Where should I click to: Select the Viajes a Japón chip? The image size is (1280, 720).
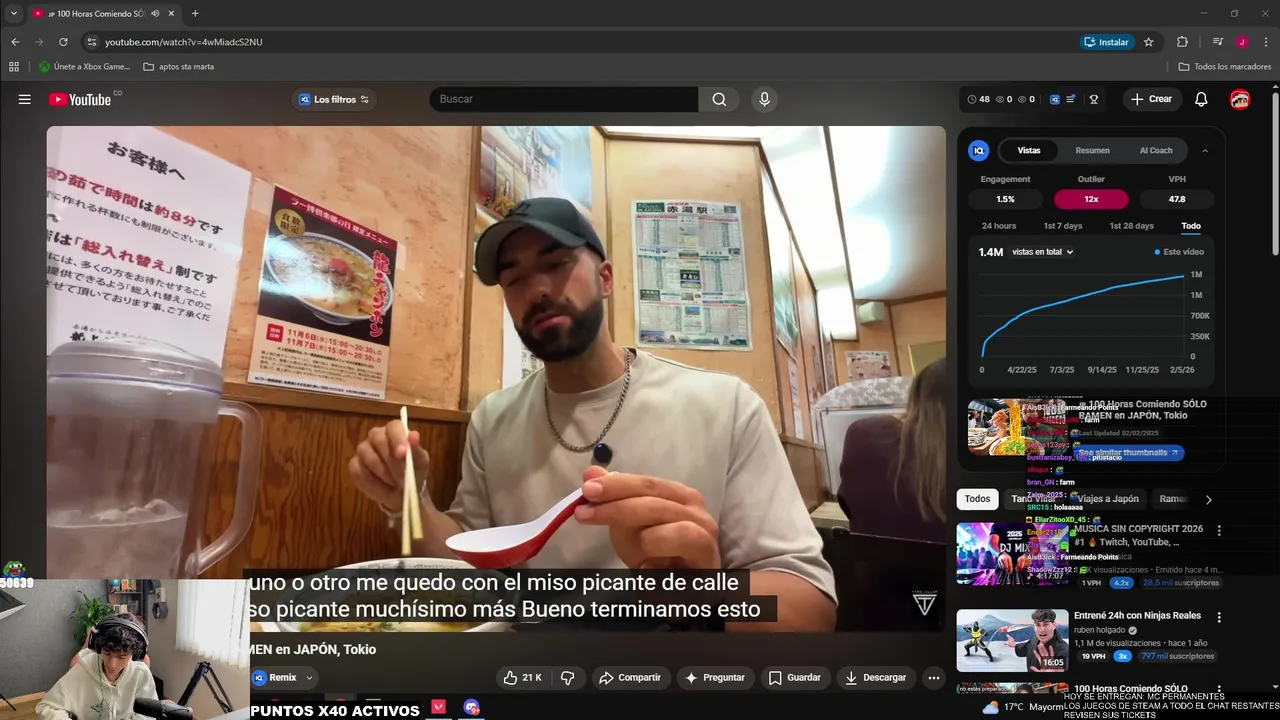[1107, 499]
